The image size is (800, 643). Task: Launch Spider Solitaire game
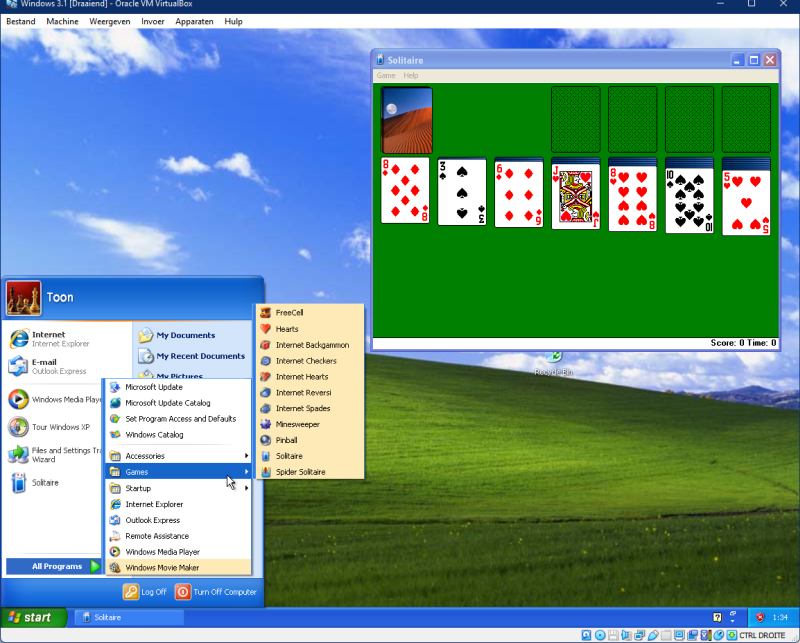[x=310, y=472]
